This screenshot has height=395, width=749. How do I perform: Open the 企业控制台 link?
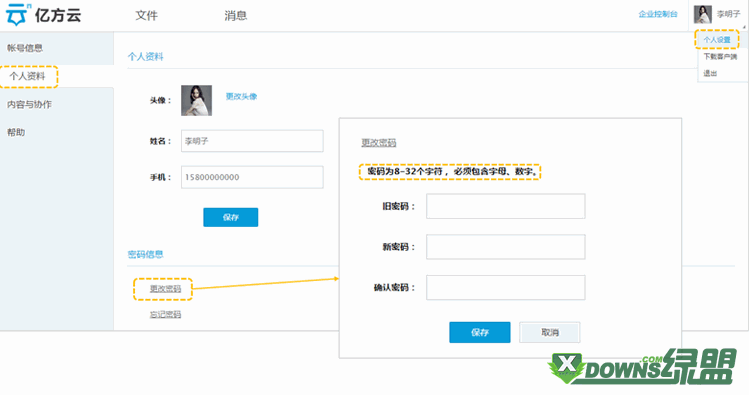tap(658, 14)
